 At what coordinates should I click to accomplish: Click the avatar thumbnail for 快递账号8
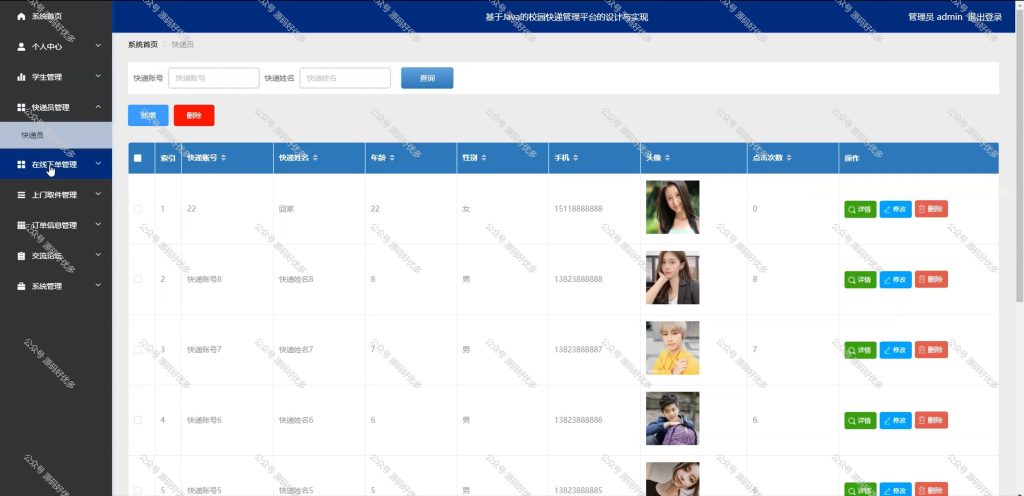point(673,277)
